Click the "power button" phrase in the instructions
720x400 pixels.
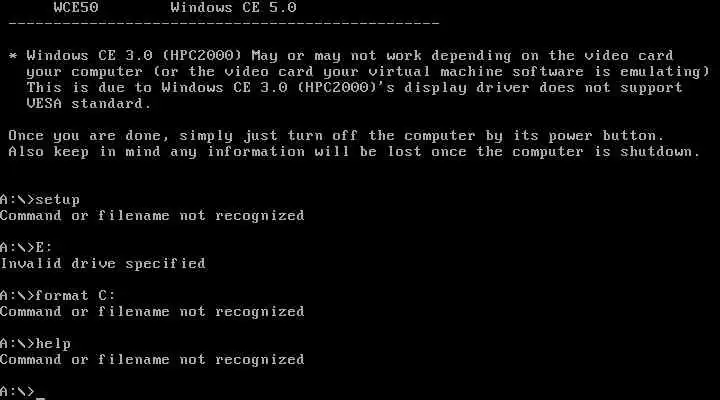606,136
